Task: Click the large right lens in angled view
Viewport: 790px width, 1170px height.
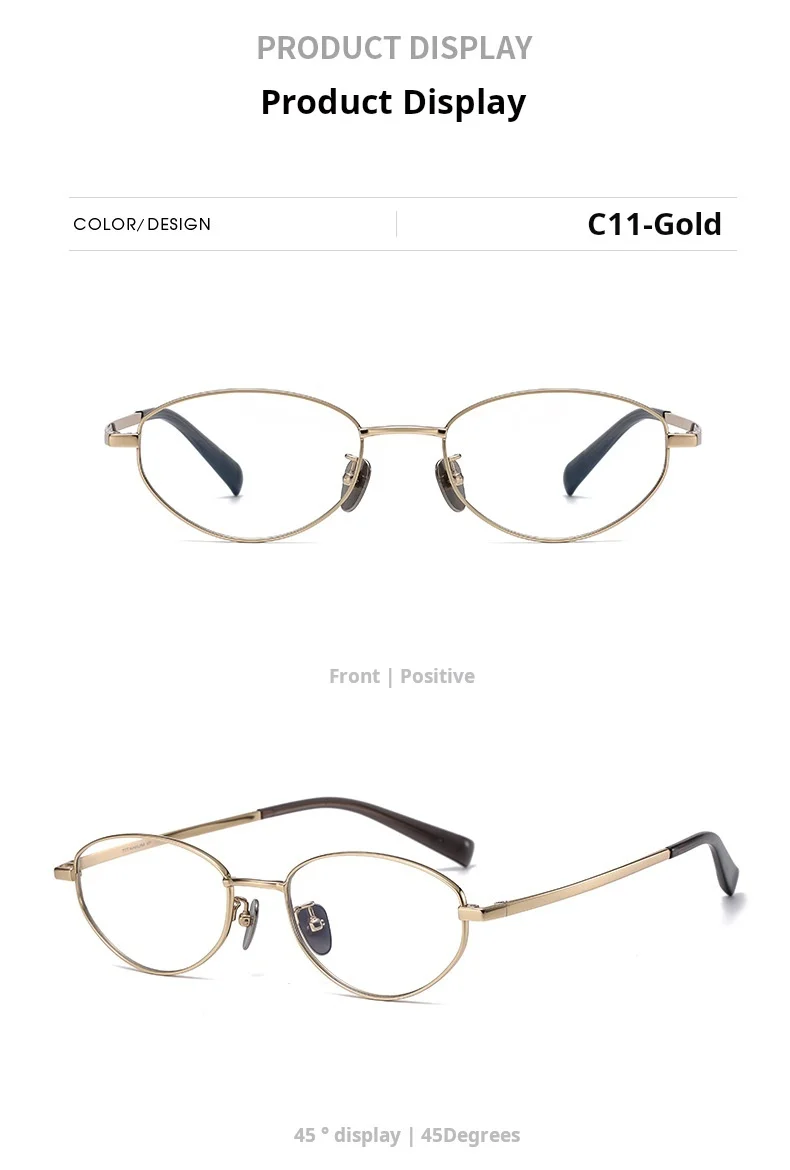Action: click(x=377, y=925)
